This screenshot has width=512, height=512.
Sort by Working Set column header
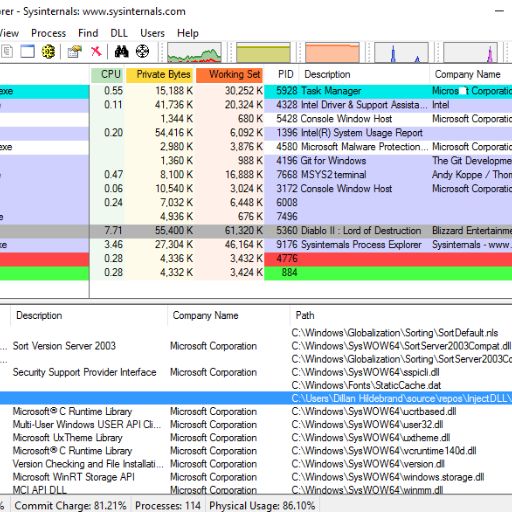tap(230, 74)
